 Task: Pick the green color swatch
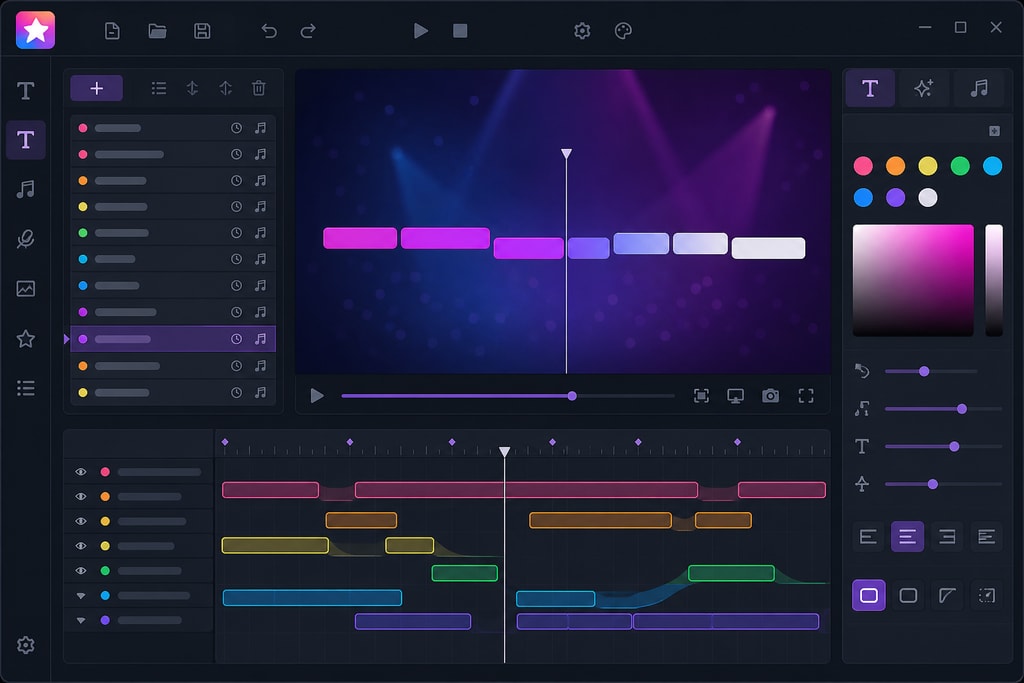tap(960, 166)
